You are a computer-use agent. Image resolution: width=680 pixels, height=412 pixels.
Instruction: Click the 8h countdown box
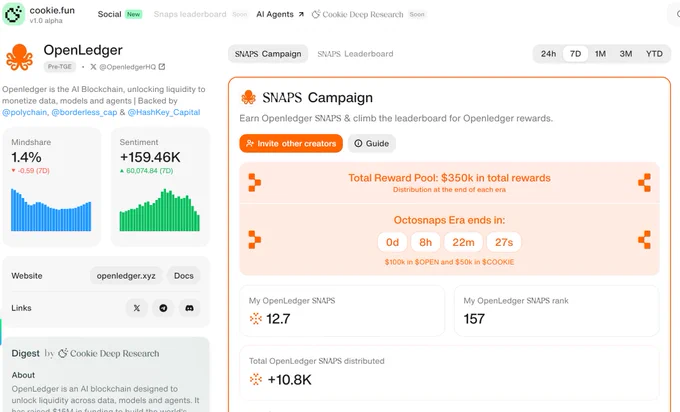tap(425, 242)
